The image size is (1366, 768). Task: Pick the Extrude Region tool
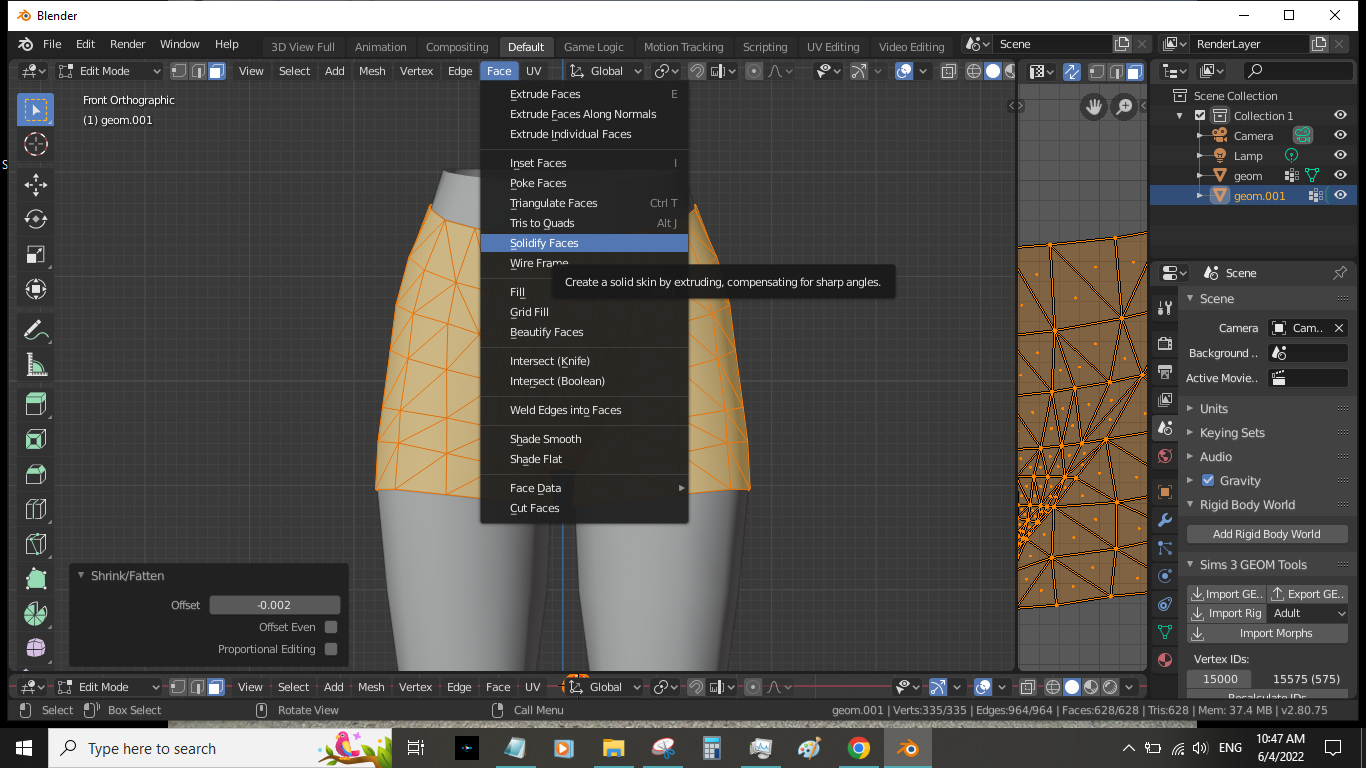pyautogui.click(x=36, y=404)
